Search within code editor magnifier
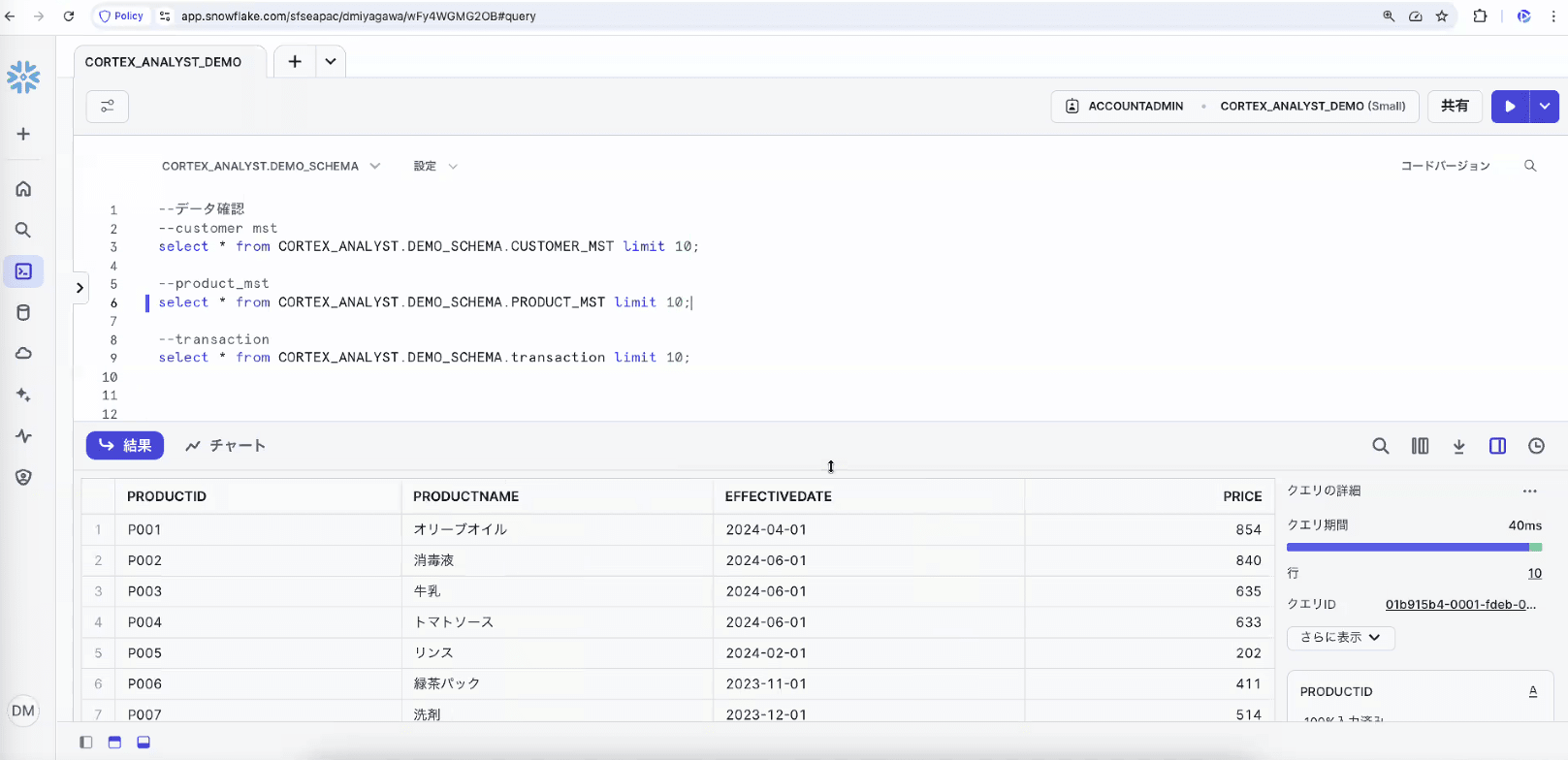Screen dimensions: 1568x760 pyautogui.click(x=1530, y=166)
